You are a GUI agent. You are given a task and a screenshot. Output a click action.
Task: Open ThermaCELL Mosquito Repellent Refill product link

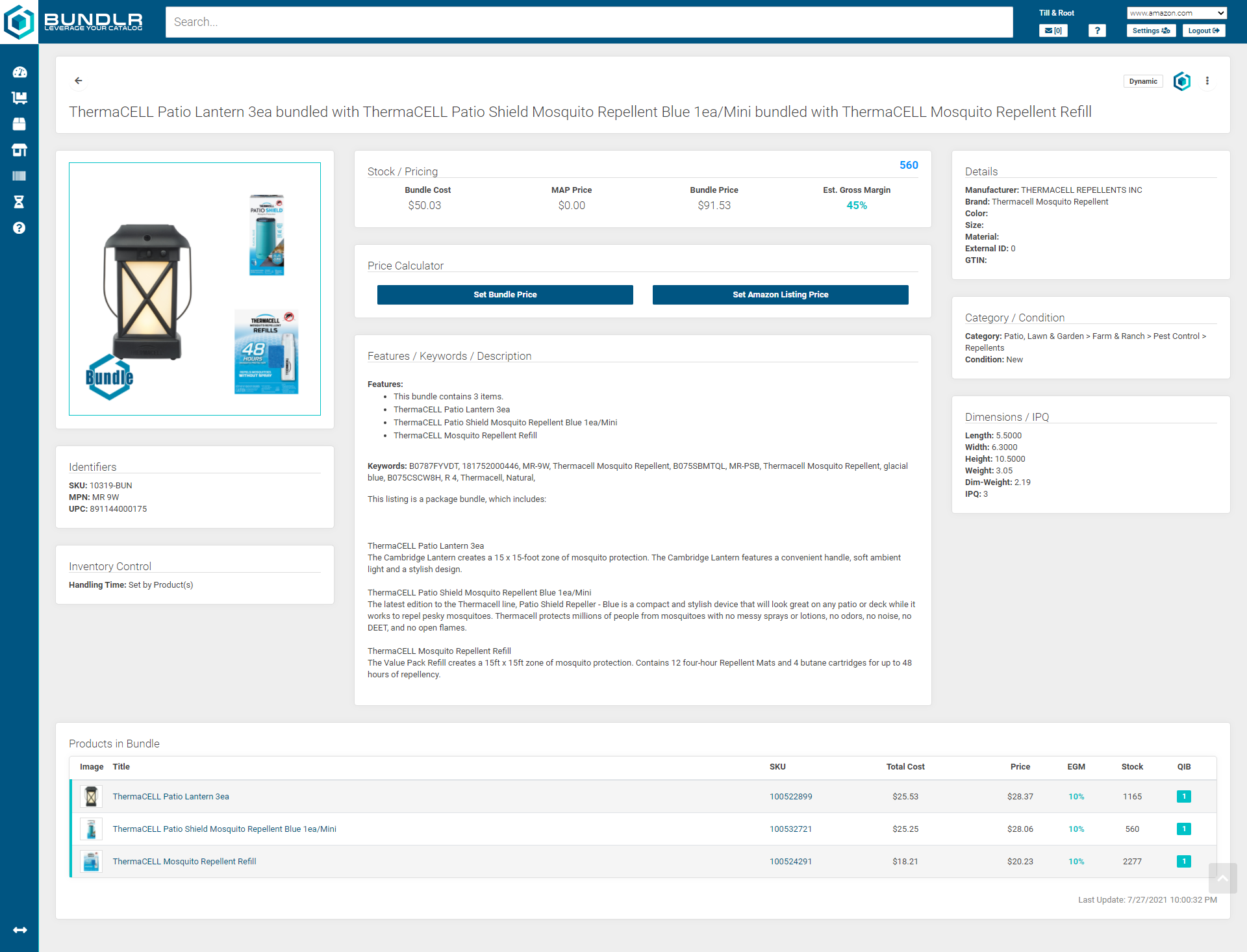coord(184,861)
